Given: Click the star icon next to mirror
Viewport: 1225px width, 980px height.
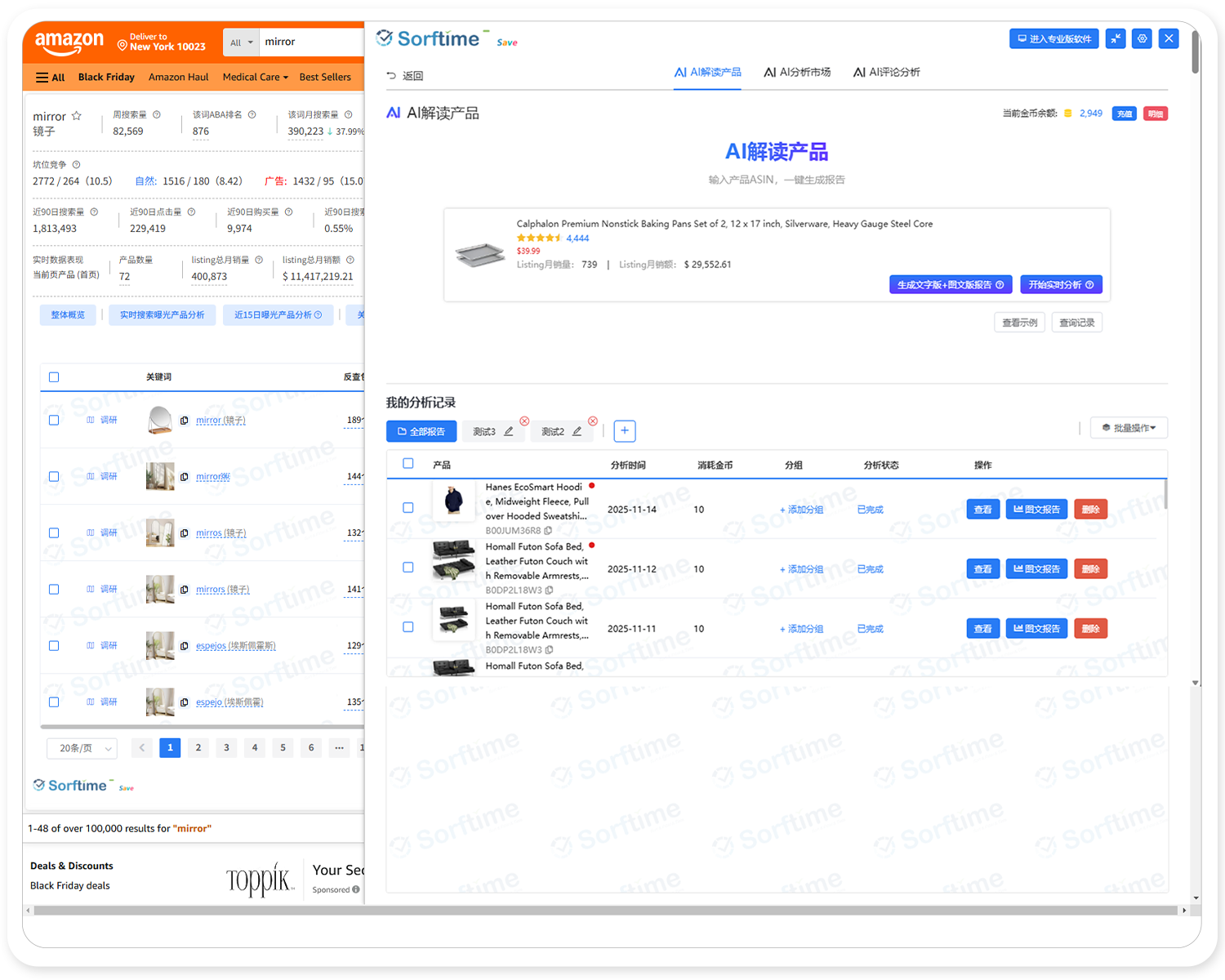Looking at the screenshot, I should click(77, 116).
